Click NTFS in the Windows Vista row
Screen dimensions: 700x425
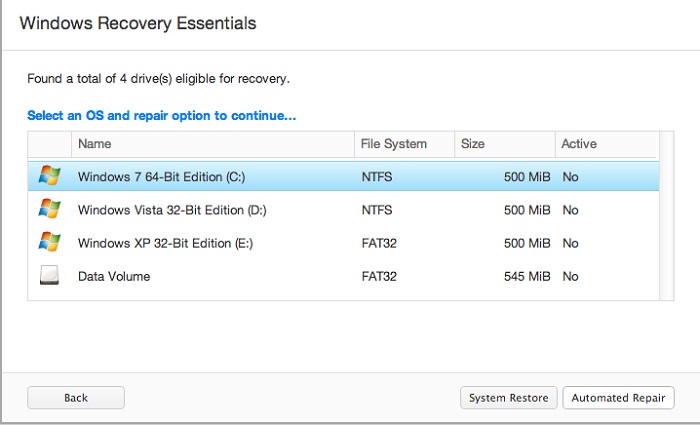pyautogui.click(x=377, y=210)
